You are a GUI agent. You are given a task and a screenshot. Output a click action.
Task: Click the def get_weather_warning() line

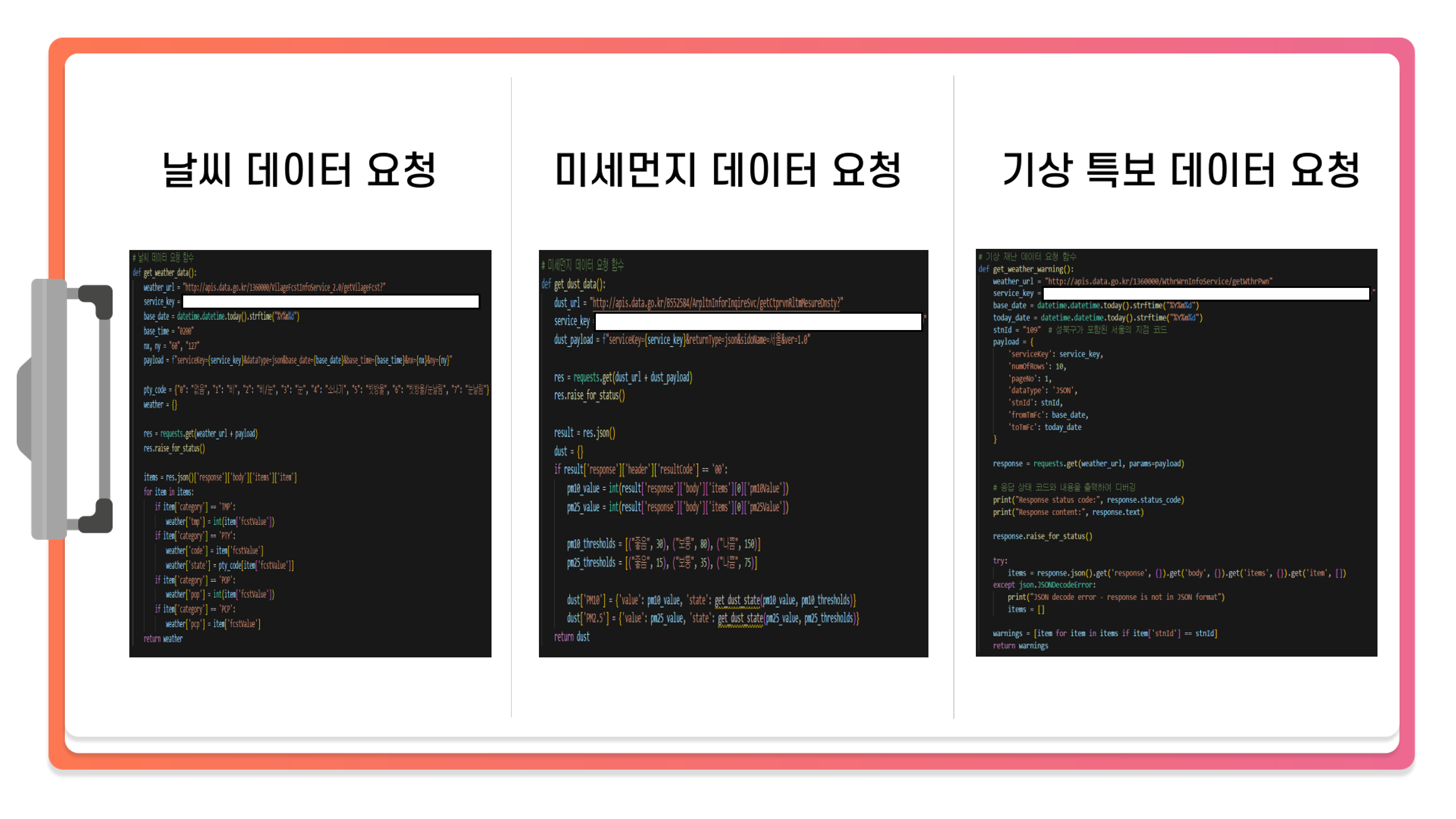pyautogui.click(x=1026, y=269)
